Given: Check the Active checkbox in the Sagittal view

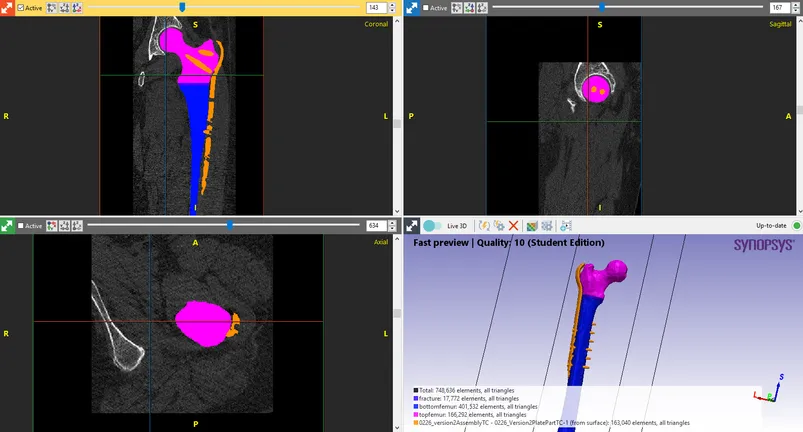Looking at the screenshot, I should (425, 7).
